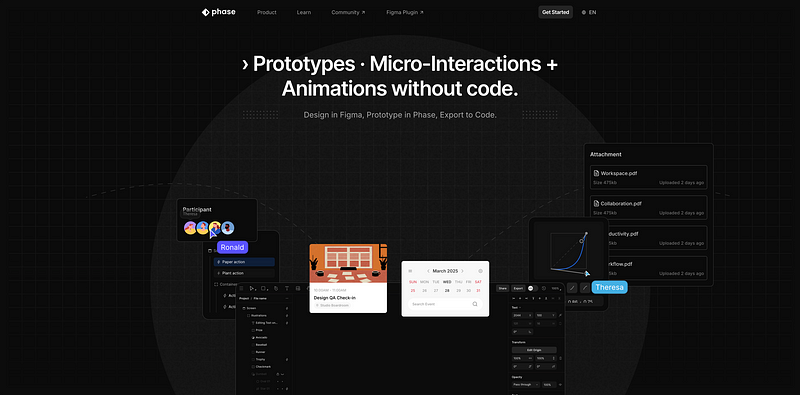Go to previous month in calendar
Screen dimensions: 800x395
point(428,271)
